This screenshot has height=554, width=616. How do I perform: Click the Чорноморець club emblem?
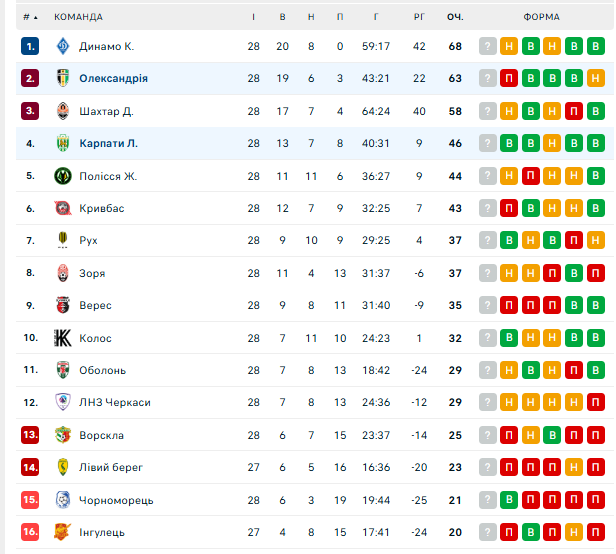(62, 500)
